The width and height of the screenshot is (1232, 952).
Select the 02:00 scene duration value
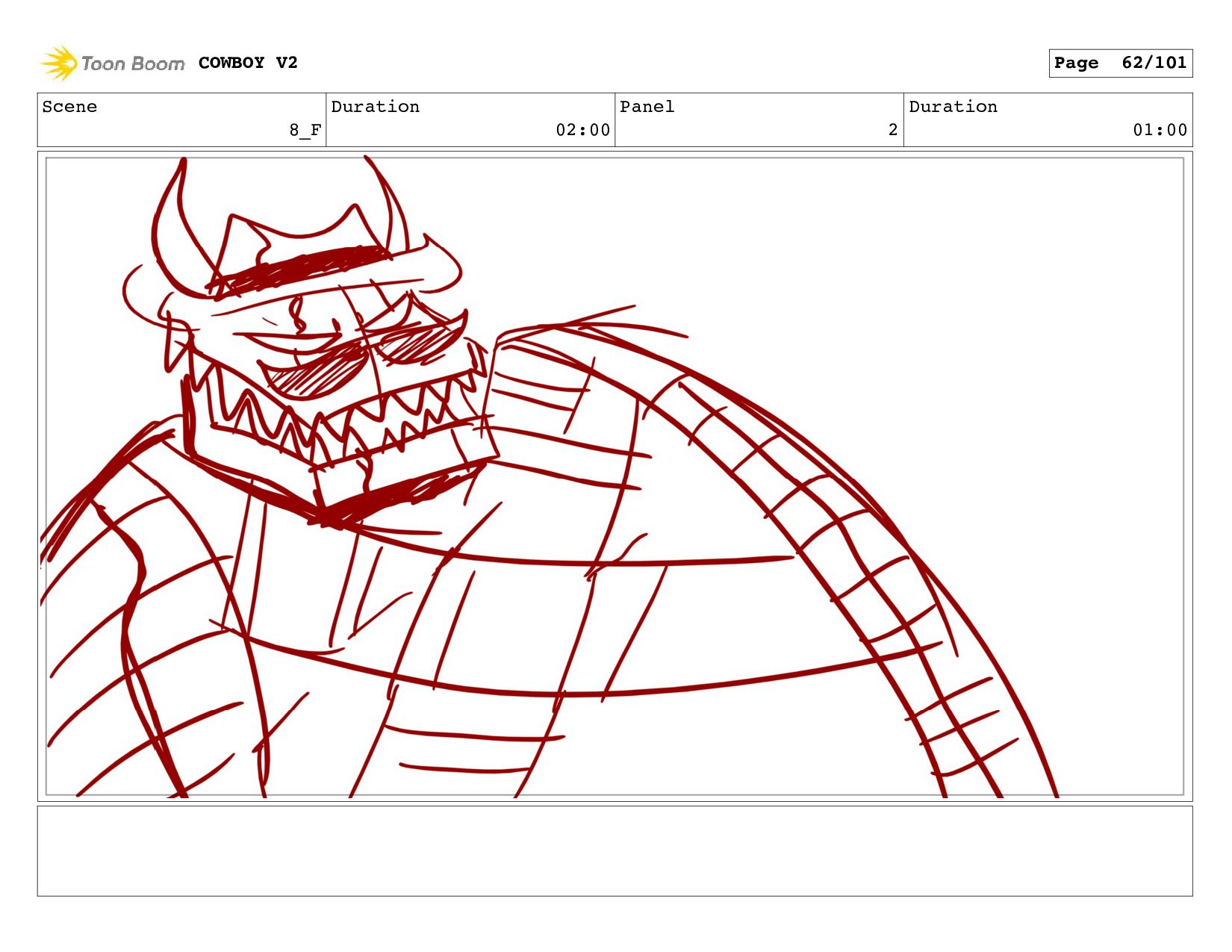(582, 130)
